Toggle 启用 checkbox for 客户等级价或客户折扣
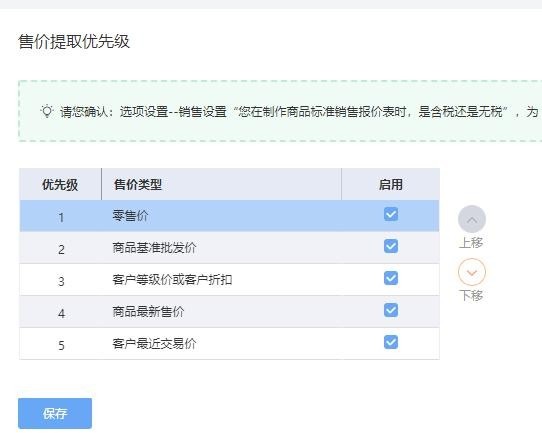This screenshot has width=542, height=433. (391, 278)
